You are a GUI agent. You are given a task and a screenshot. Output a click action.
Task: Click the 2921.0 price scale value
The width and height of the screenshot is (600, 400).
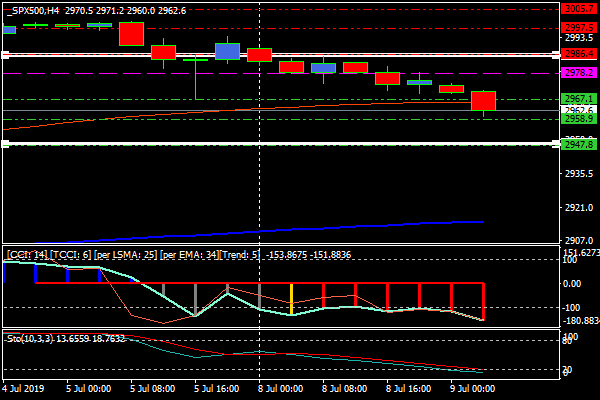click(x=579, y=208)
